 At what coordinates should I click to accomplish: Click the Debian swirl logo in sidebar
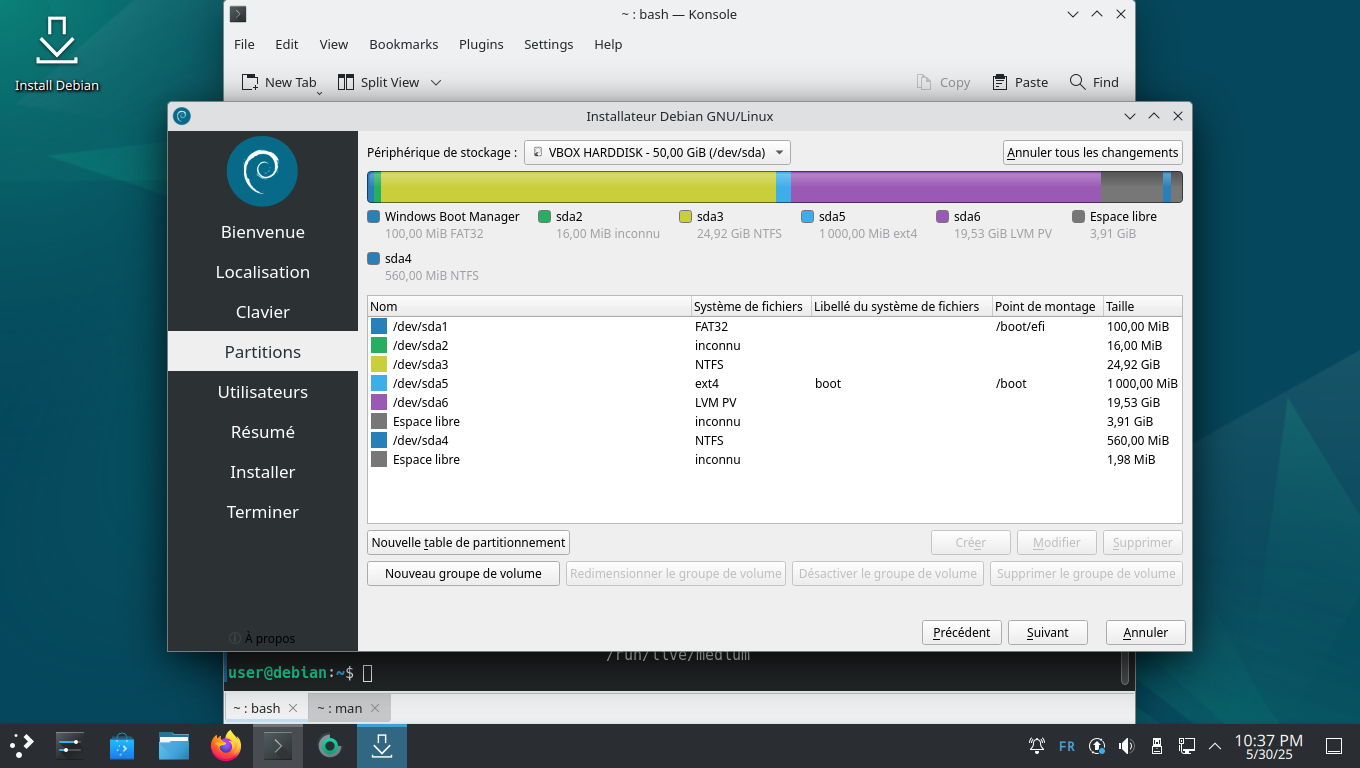(262, 171)
